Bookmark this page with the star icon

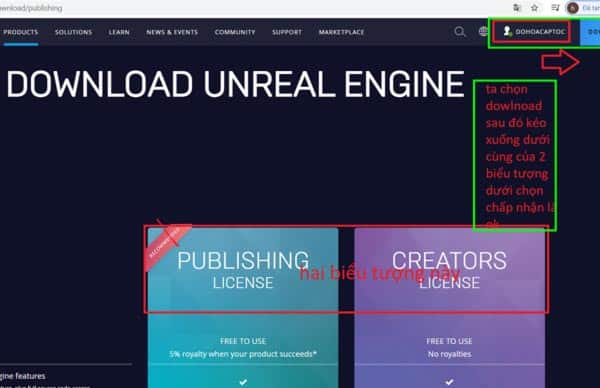tap(535, 7)
